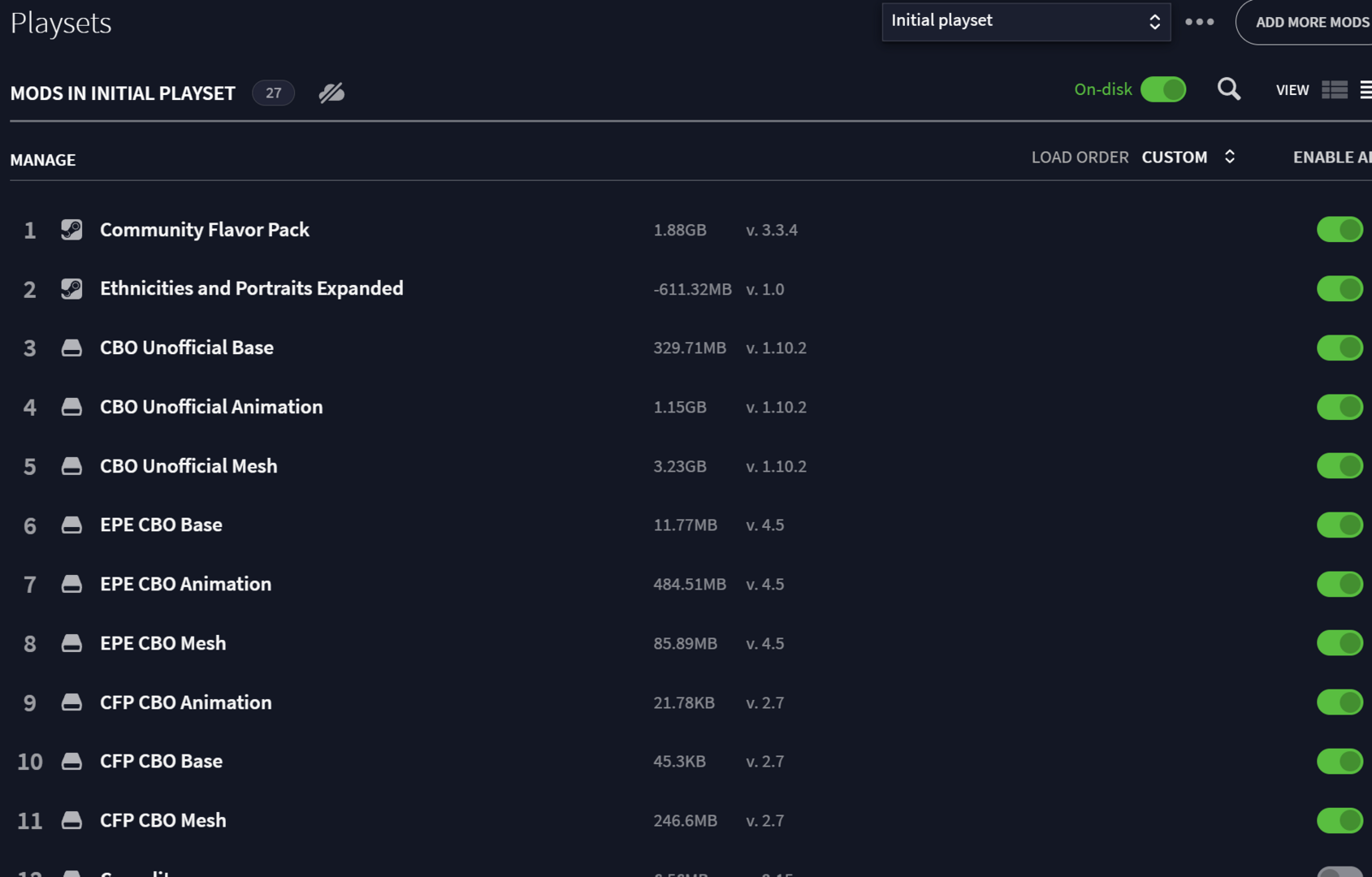1372x877 pixels.
Task: Select EPE CBO Base name
Action: tap(161, 525)
